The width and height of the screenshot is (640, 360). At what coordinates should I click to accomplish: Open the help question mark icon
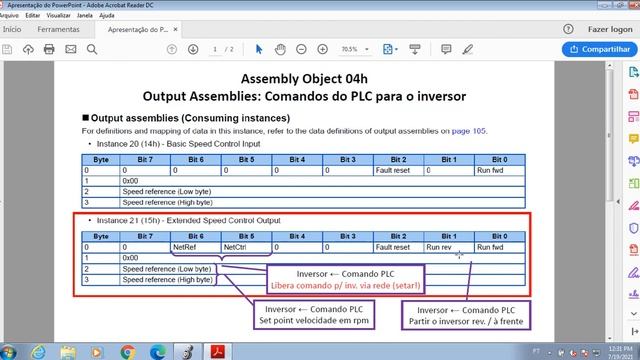568,29
